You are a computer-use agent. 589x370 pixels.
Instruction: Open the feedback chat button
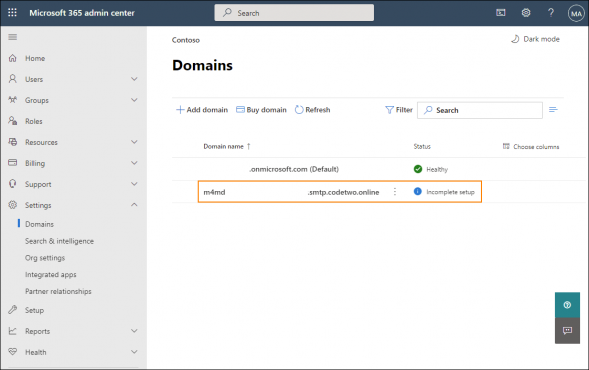coord(567,331)
